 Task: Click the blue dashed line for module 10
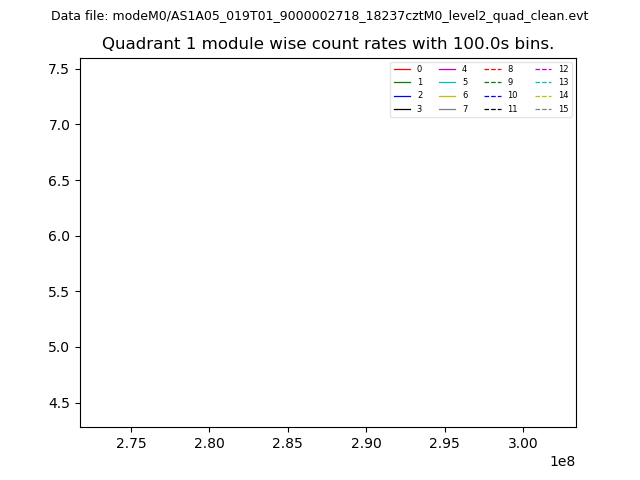[492, 95]
